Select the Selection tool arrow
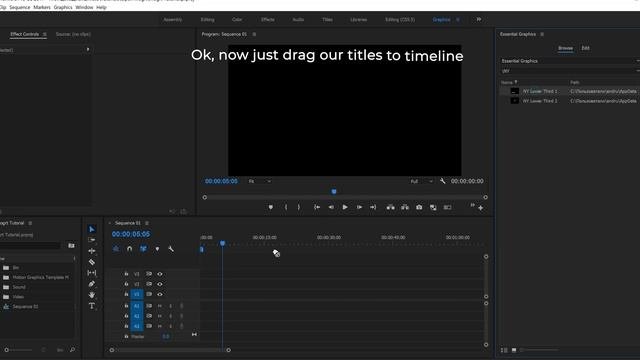Viewport: 640px width, 360px height. tap(92, 229)
